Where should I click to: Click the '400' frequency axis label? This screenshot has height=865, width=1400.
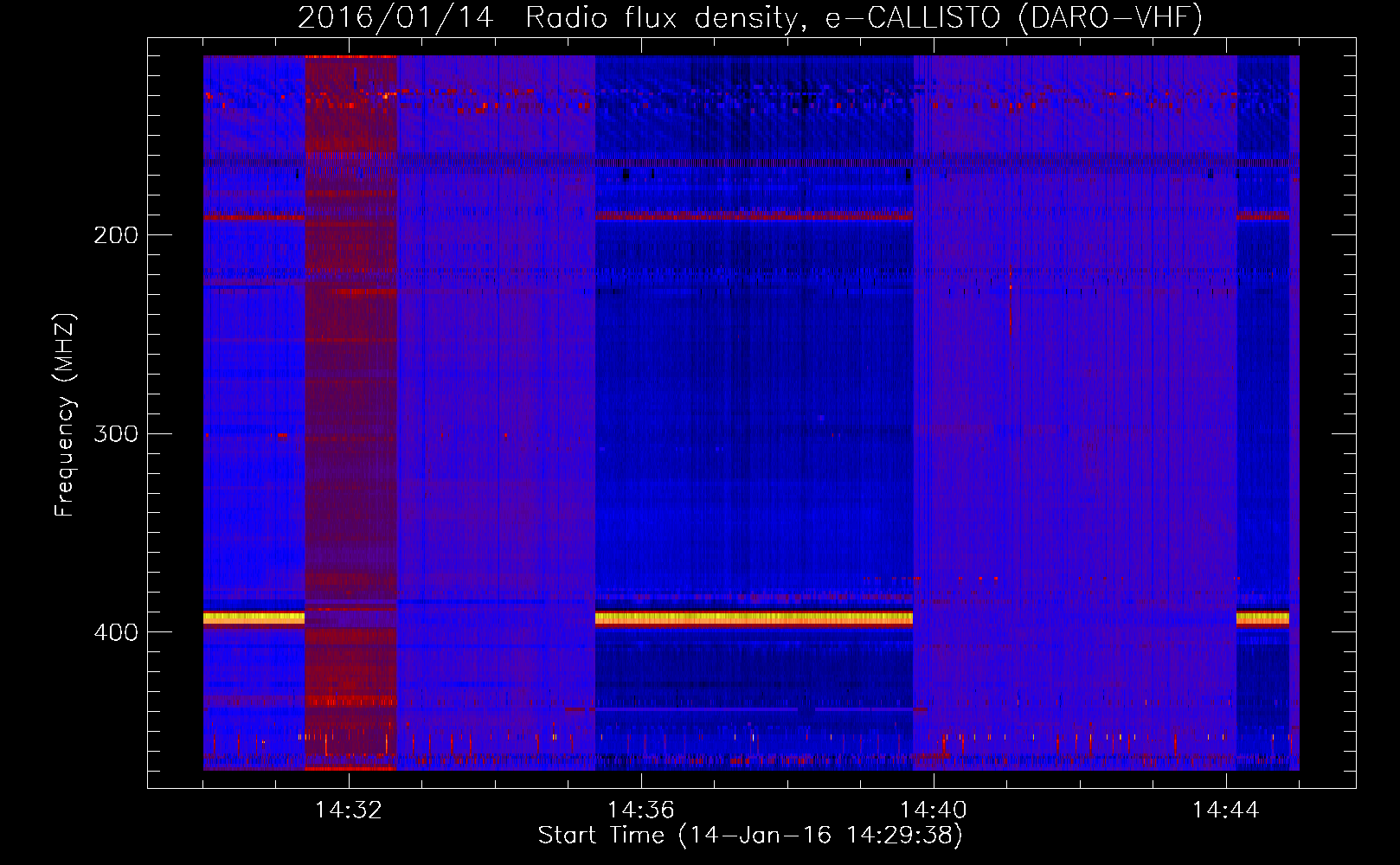pyautogui.click(x=116, y=632)
